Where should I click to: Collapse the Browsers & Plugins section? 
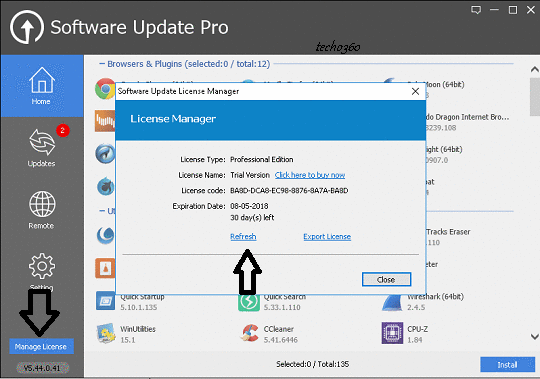102,64
